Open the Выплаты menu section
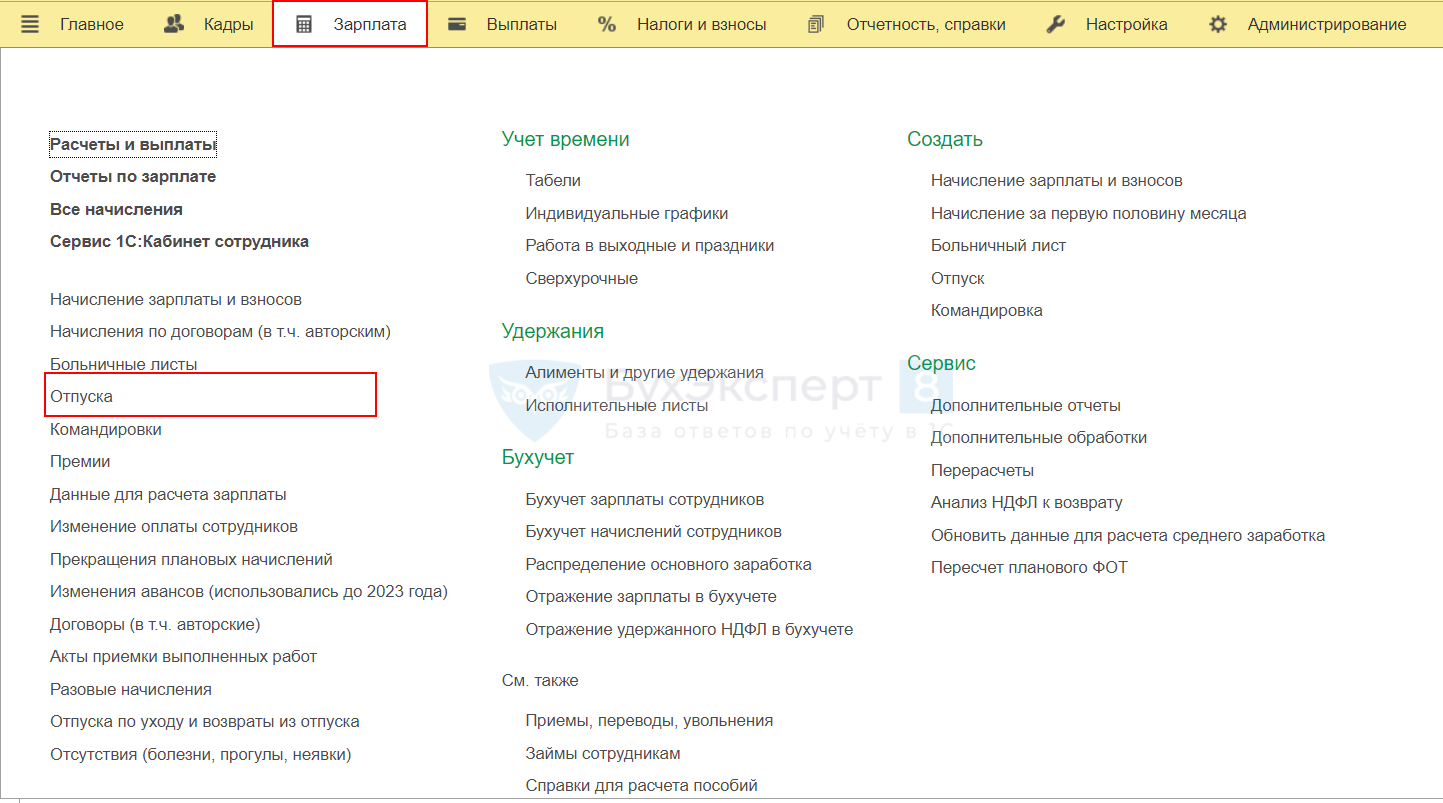This screenshot has width=1443, height=803. (521, 24)
